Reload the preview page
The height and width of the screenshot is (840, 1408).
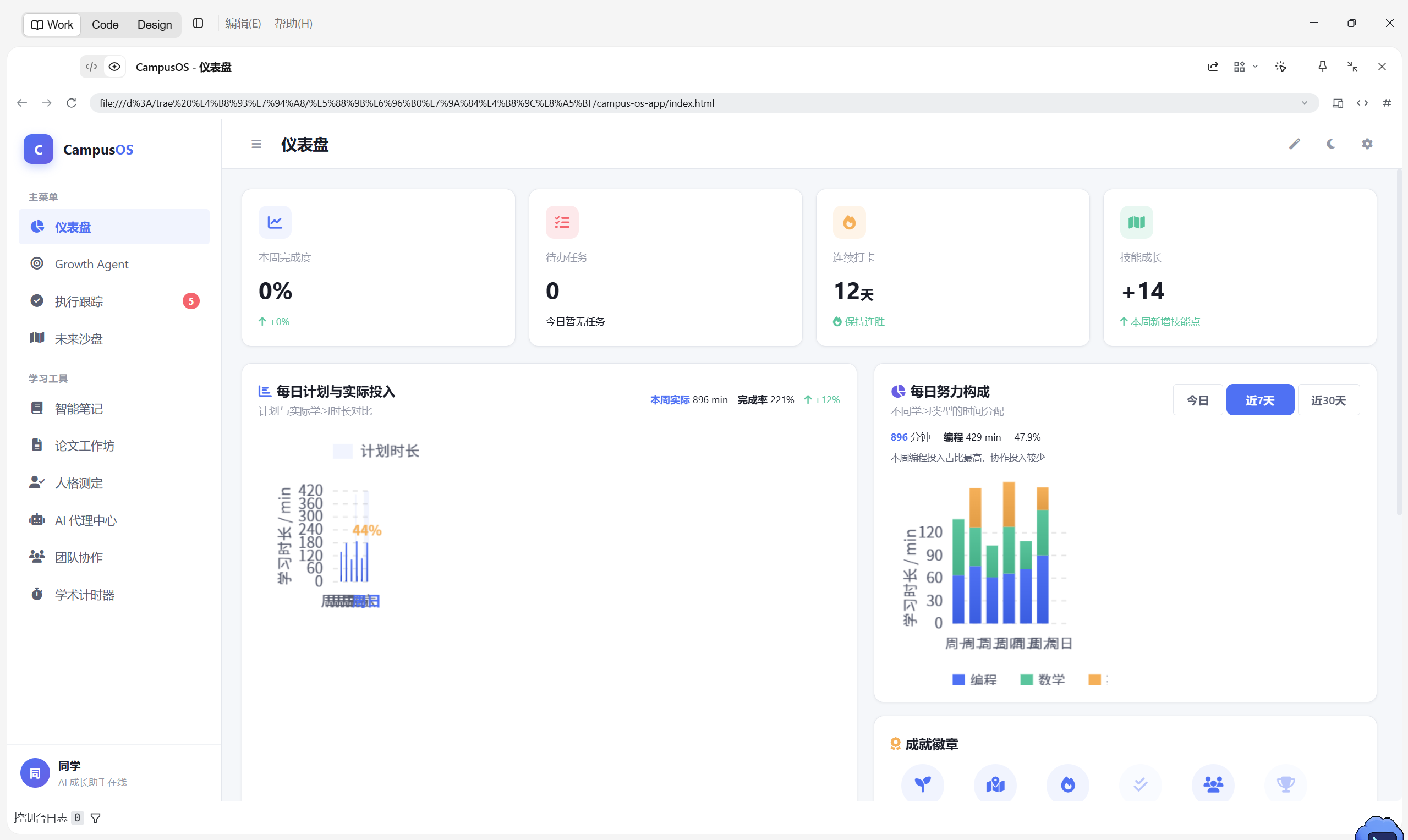[72, 103]
